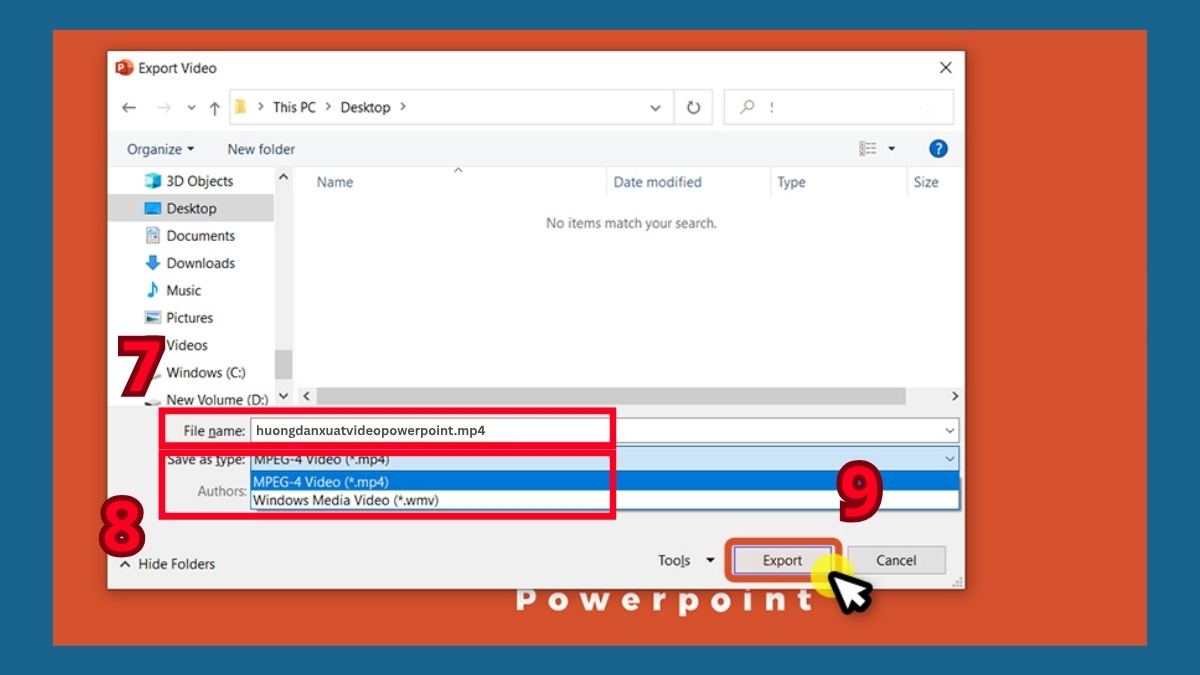The width and height of the screenshot is (1200, 675).
Task: Click the Back navigation arrow
Action: [129, 107]
